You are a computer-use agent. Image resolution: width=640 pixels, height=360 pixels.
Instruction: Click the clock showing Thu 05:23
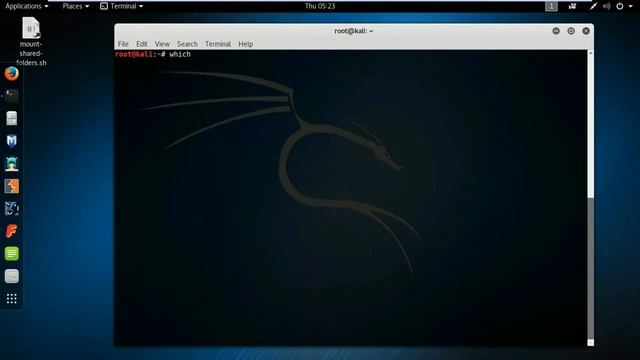point(320,6)
